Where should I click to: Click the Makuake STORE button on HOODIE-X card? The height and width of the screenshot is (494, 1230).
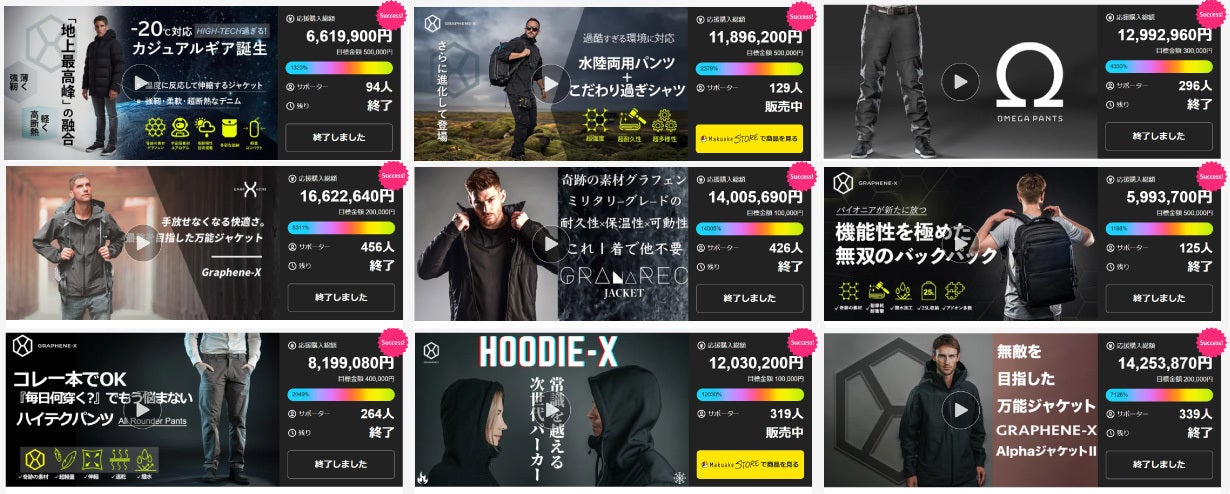coord(749,465)
